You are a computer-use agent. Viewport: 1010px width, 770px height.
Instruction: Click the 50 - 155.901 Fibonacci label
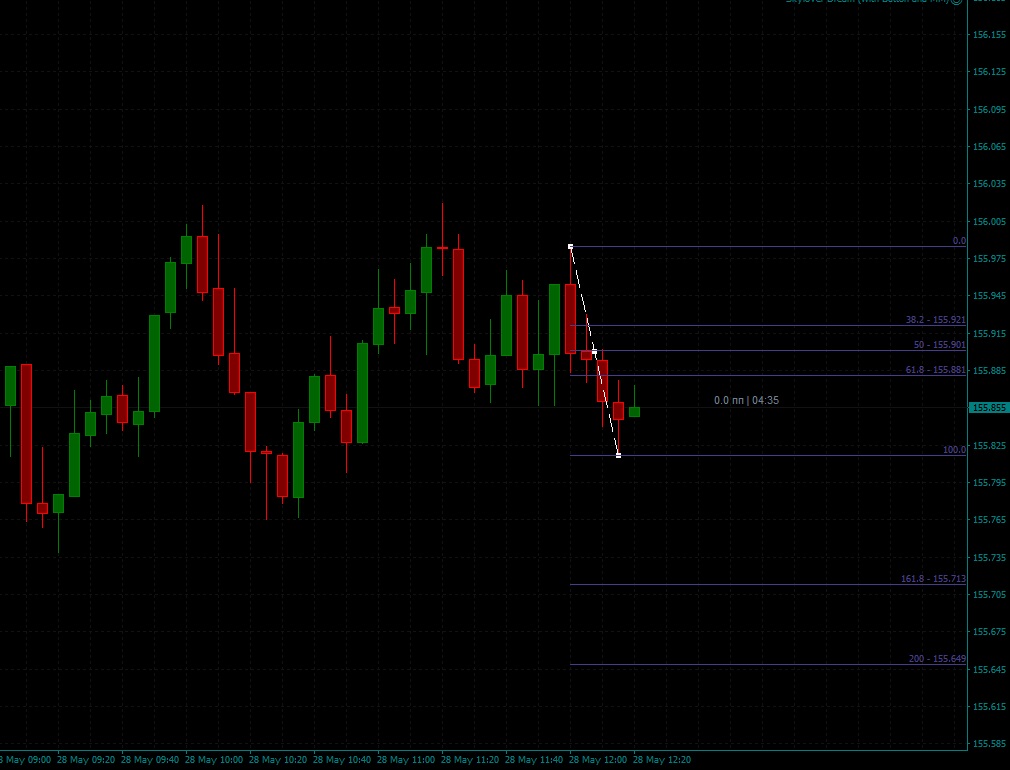[939, 345]
